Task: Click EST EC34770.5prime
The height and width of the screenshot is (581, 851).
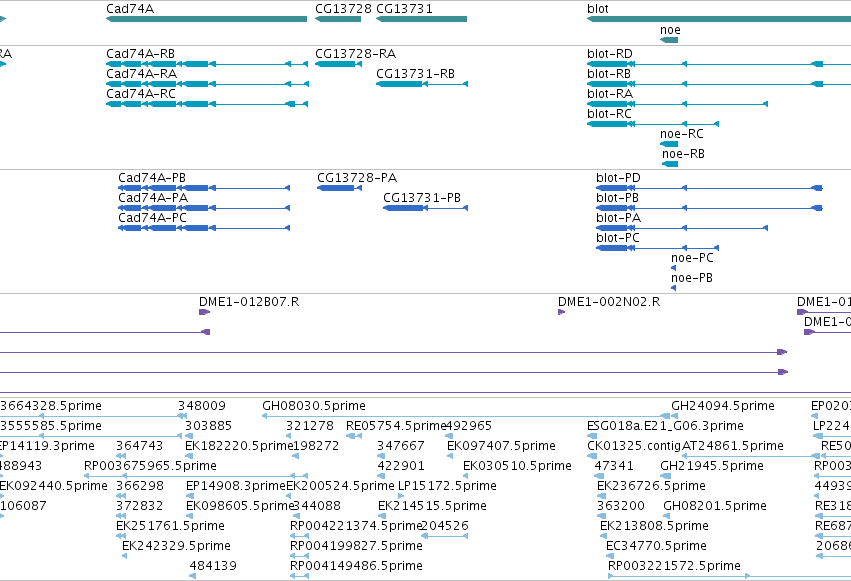Action: [656, 546]
